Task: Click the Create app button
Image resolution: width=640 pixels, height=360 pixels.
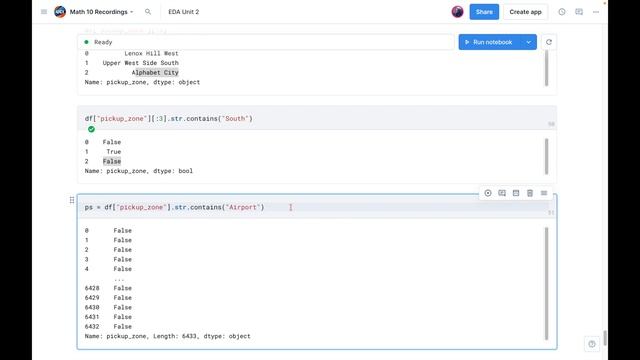Action: (525, 12)
